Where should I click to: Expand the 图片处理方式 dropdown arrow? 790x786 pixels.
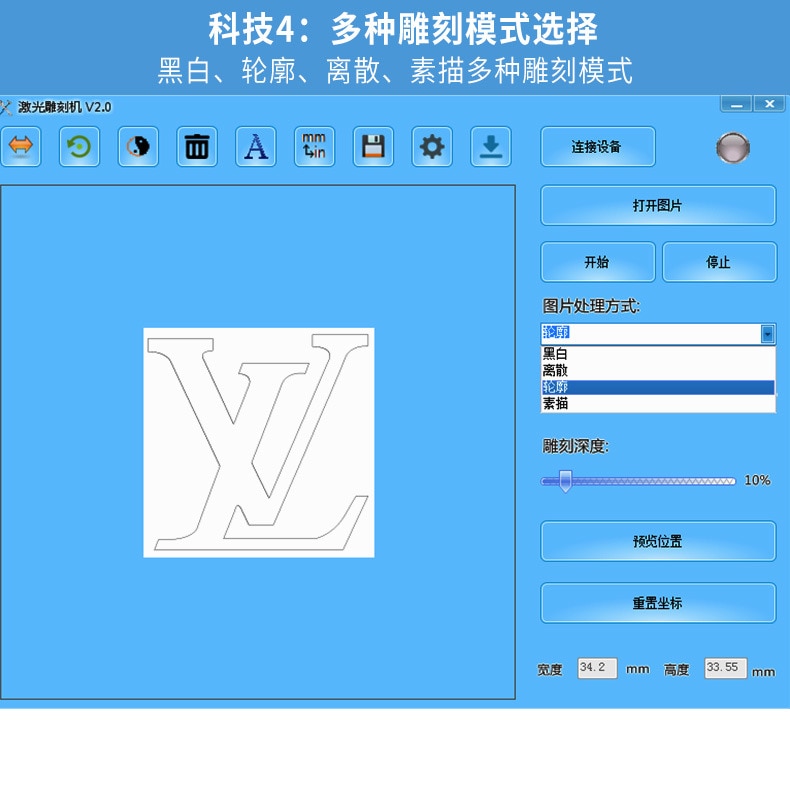767,334
